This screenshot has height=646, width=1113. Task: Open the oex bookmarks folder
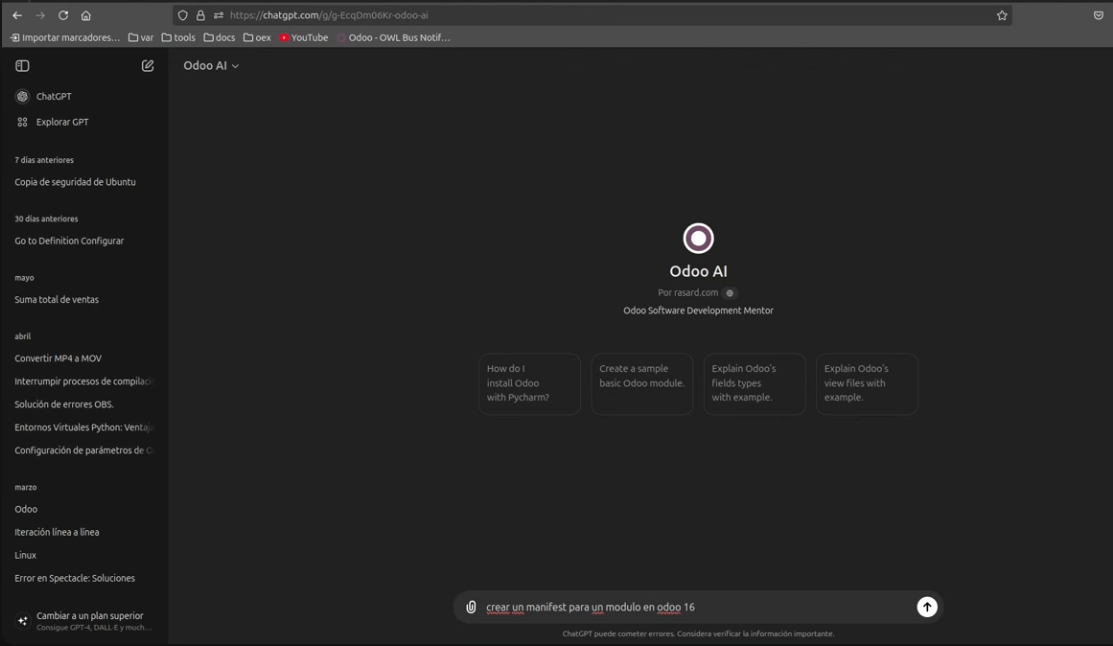tap(257, 38)
